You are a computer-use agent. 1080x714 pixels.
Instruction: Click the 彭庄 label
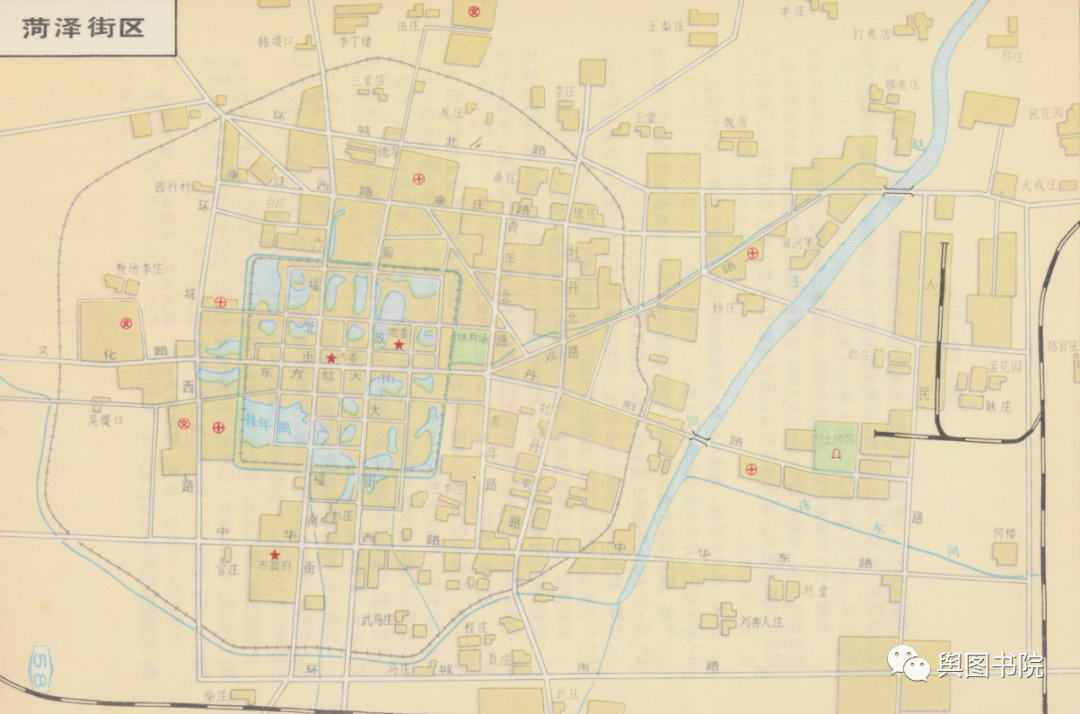click(342, 514)
